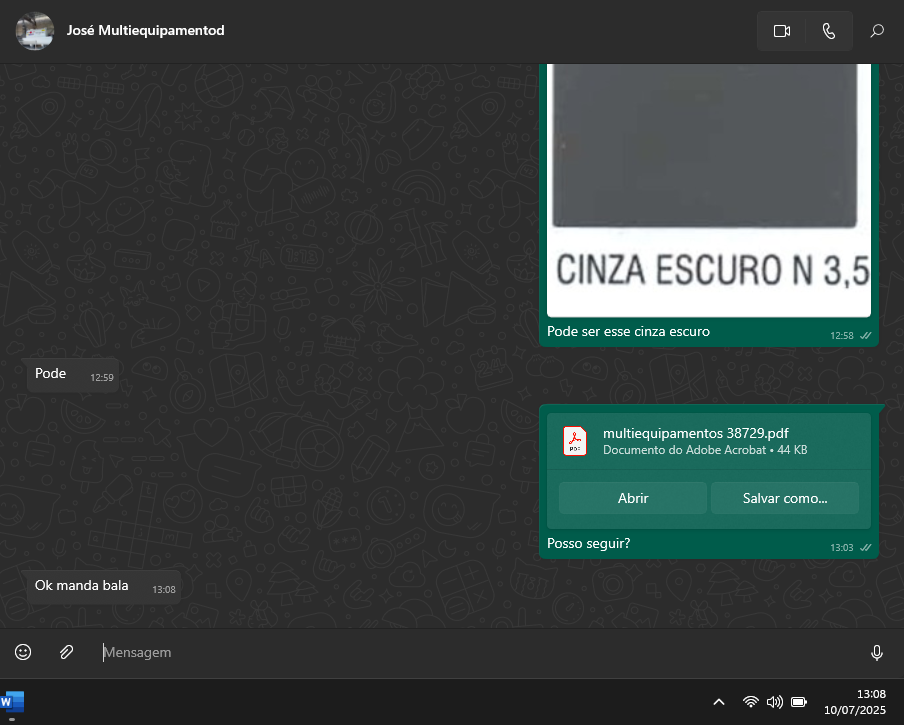
Task: Open José's profile picture avatar
Action: 35,31
